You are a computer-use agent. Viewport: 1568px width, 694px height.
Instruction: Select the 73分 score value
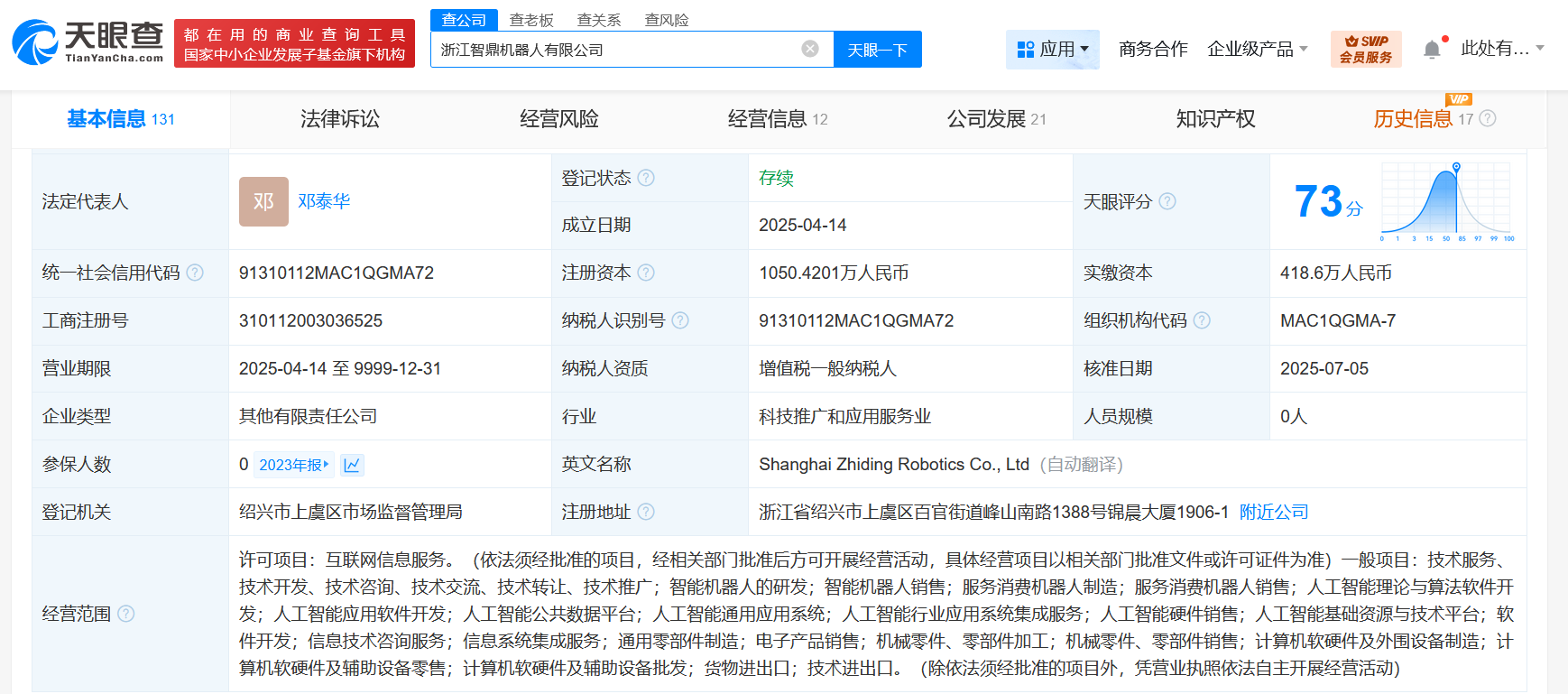pos(1328,201)
